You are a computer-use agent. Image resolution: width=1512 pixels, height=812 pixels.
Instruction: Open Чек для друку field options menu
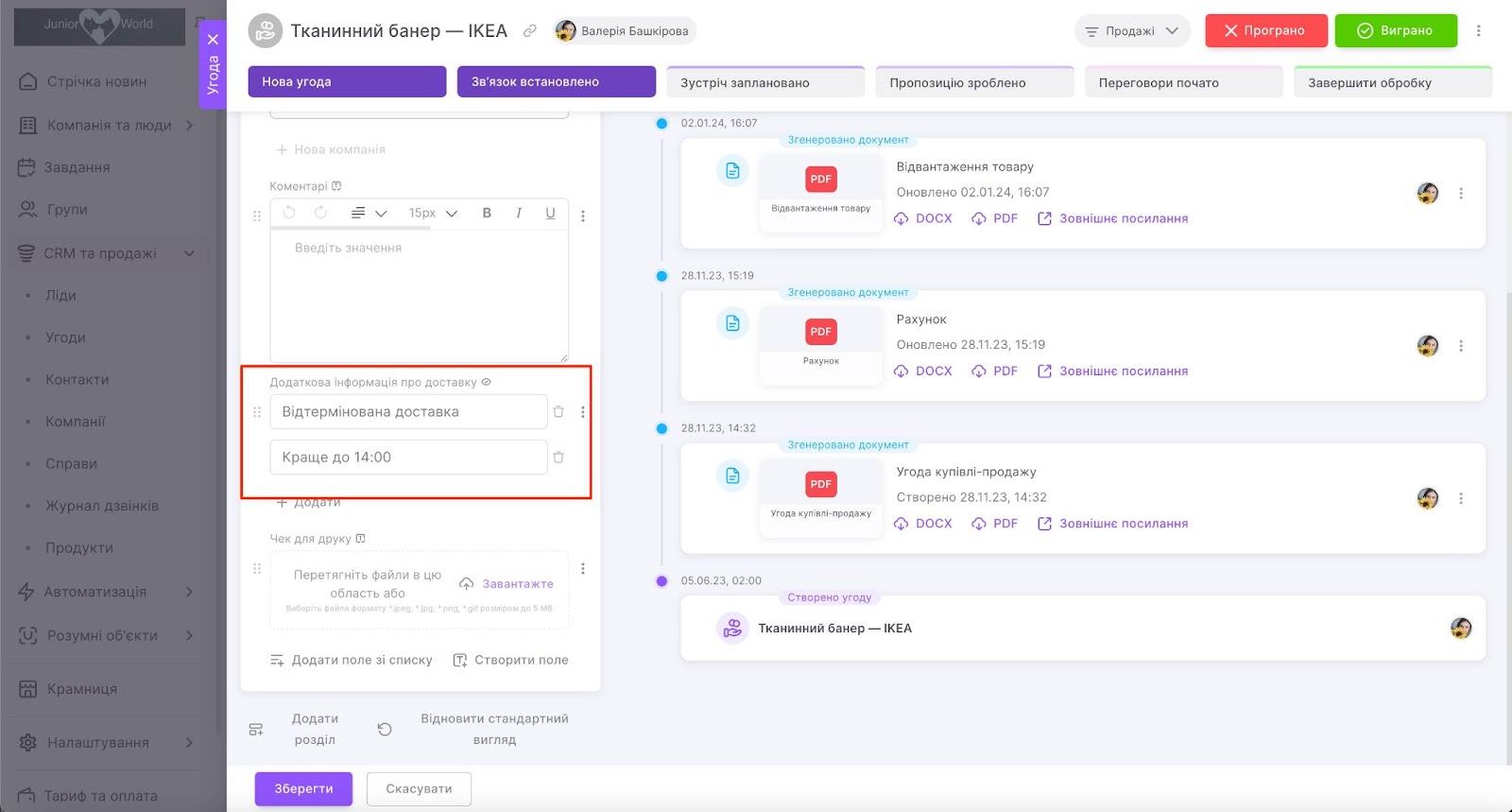(583, 568)
